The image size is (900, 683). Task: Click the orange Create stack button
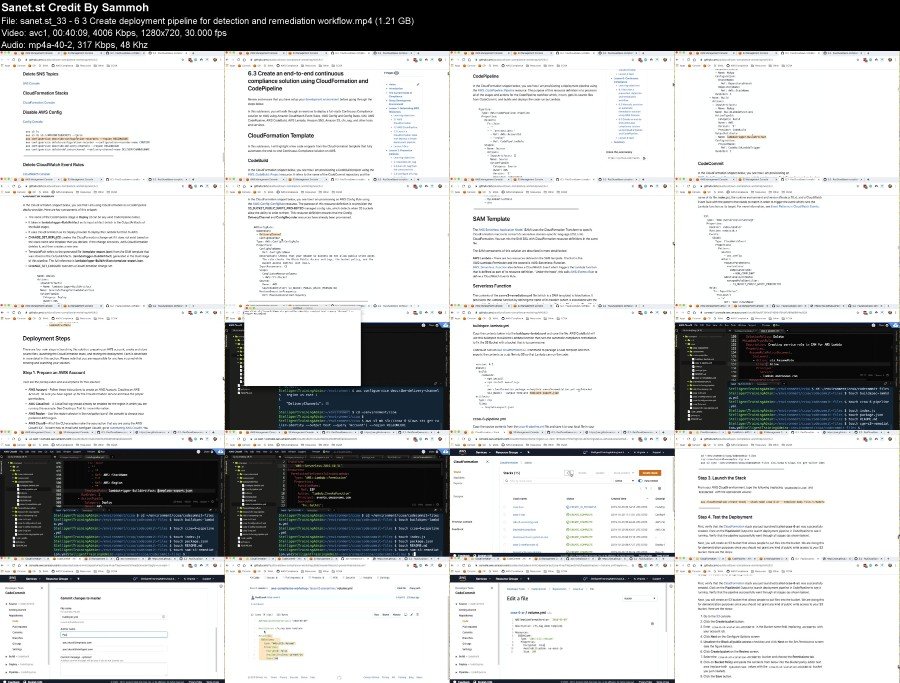pyautogui.click(x=650, y=473)
